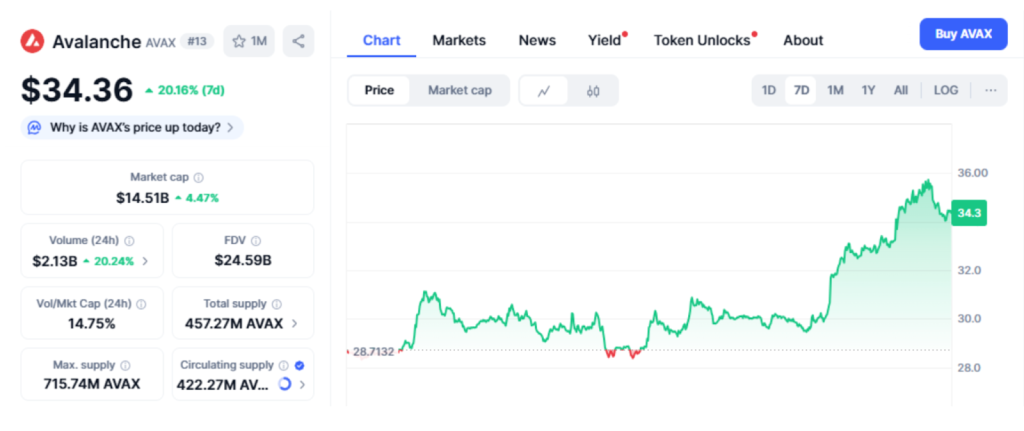The image size is (1024, 431).
Task: Switch to candlestick chart view
Action: tap(593, 91)
